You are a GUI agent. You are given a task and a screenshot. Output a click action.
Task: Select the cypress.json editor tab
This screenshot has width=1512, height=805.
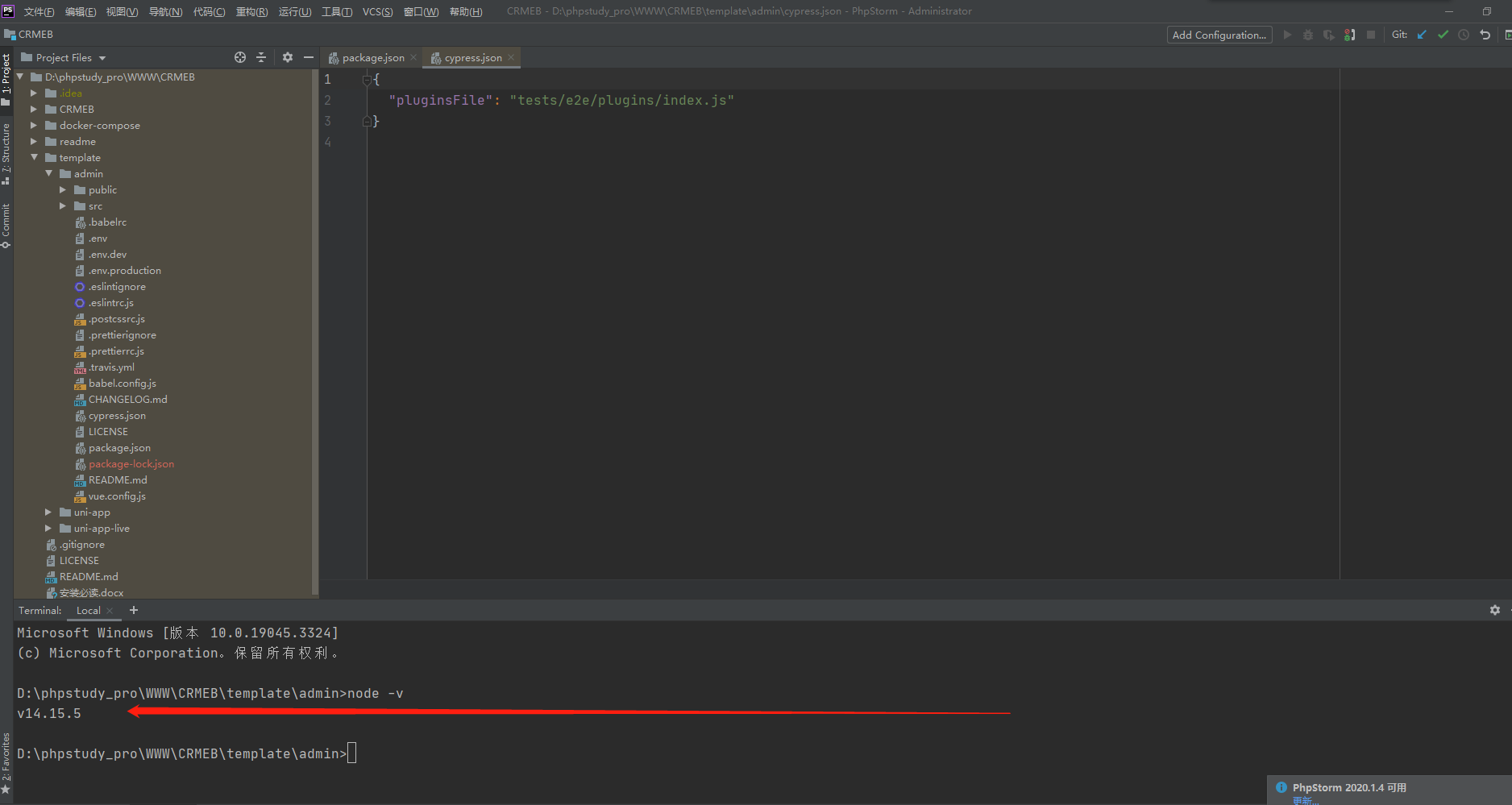coord(473,57)
